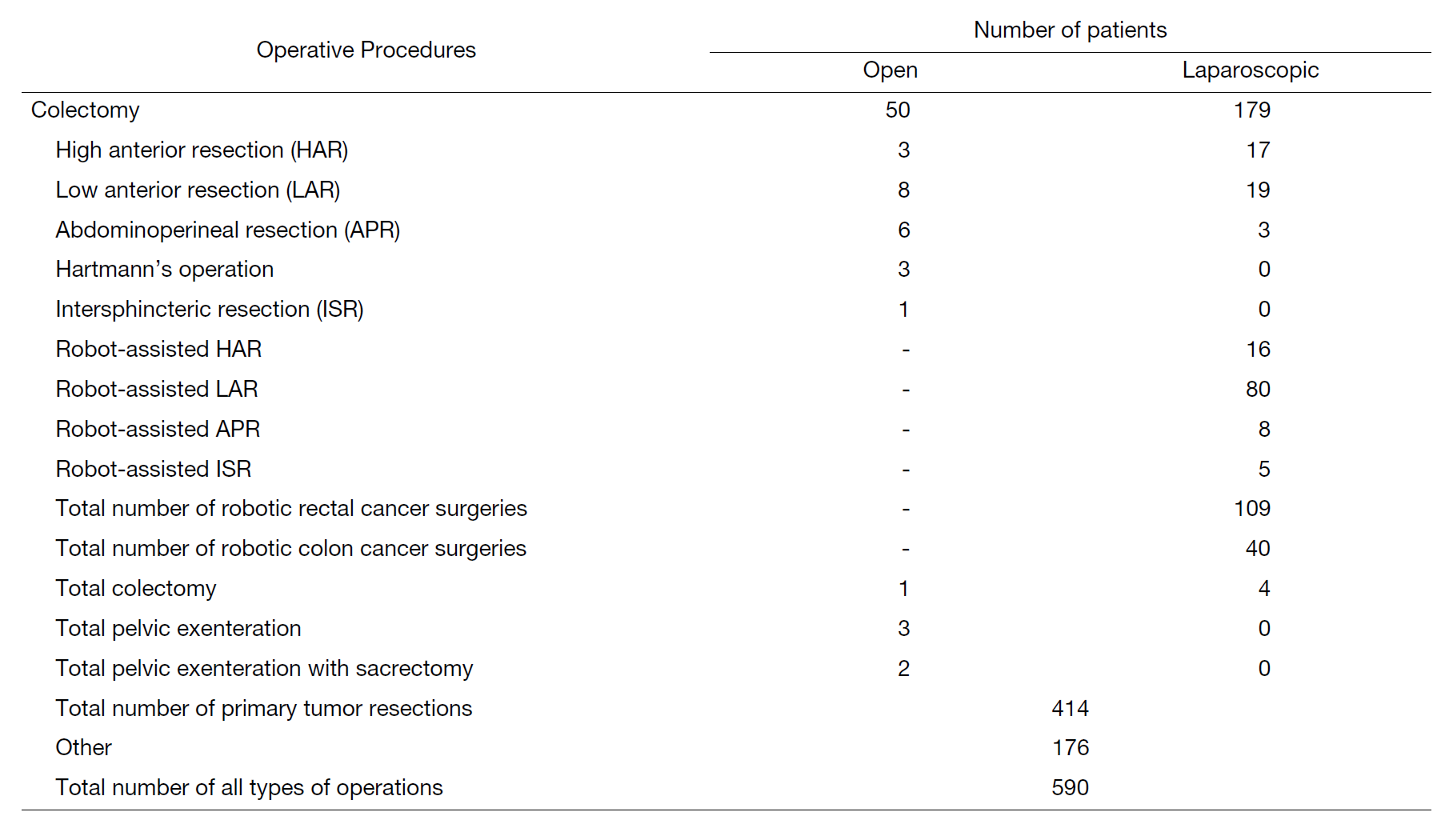Click the Open column header
This screenshot has width=1453, height=840.
click(x=890, y=70)
